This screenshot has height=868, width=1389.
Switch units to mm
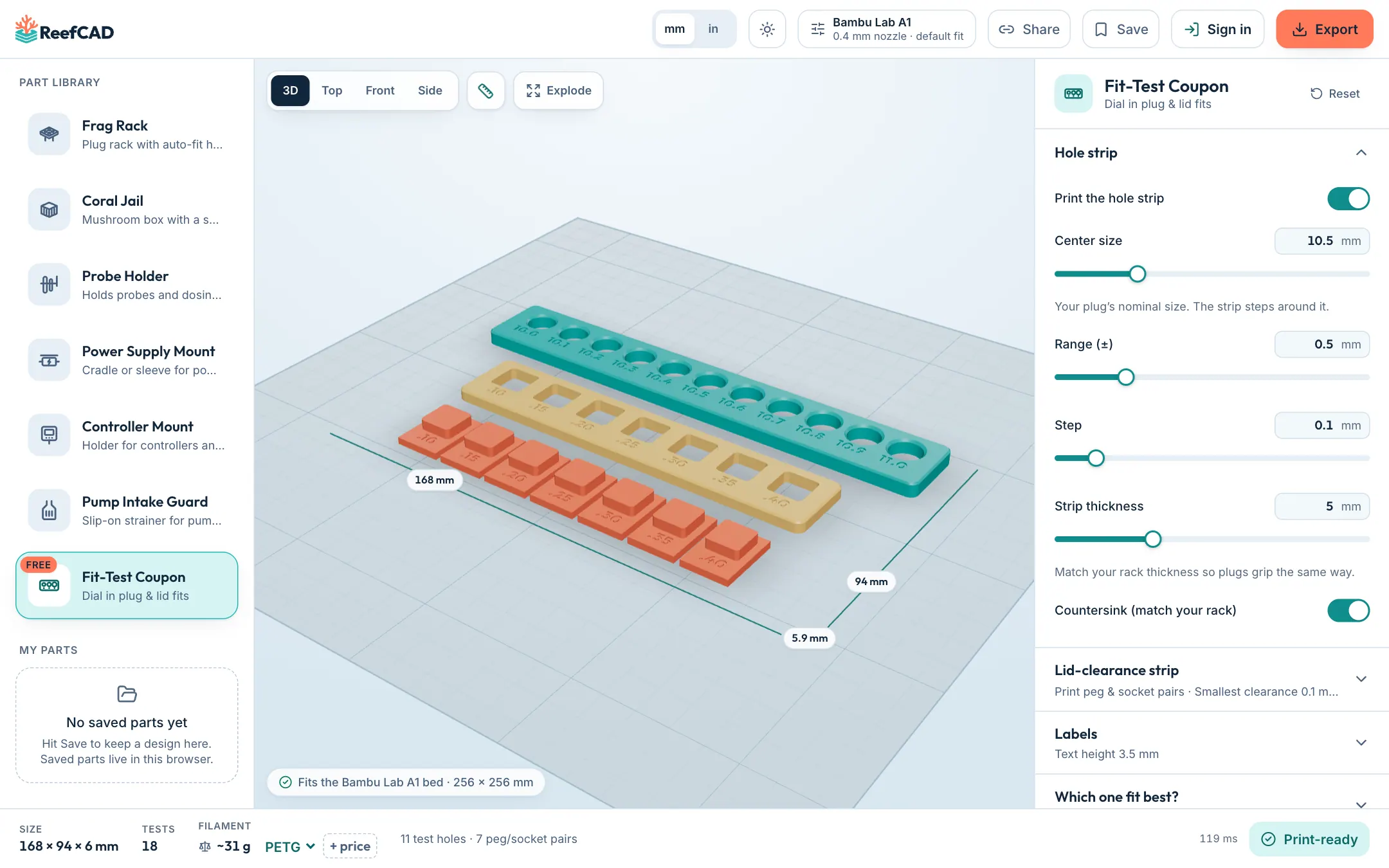point(675,29)
